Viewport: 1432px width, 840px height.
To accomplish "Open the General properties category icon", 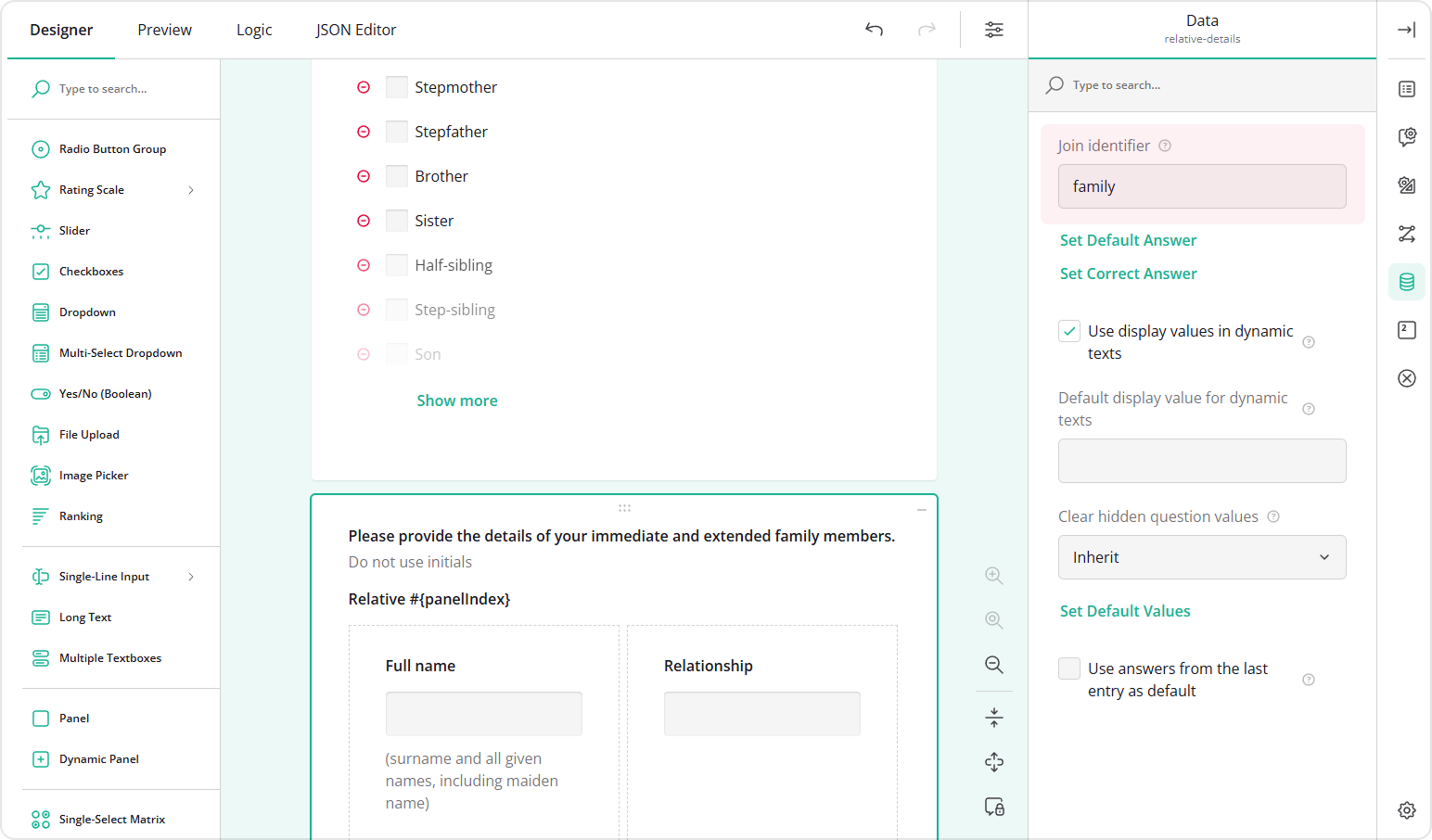I will (1406, 89).
